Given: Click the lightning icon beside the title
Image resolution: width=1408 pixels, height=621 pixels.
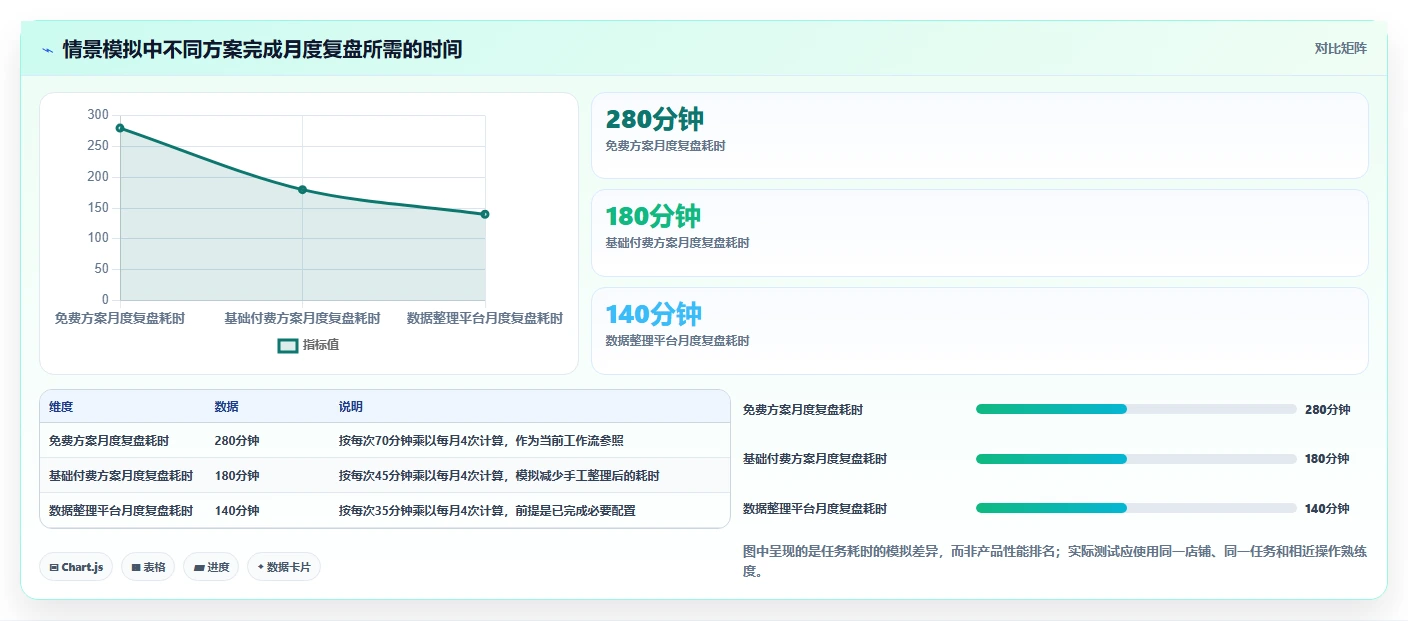Looking at the screenshot, I should [x=47, y=49].
